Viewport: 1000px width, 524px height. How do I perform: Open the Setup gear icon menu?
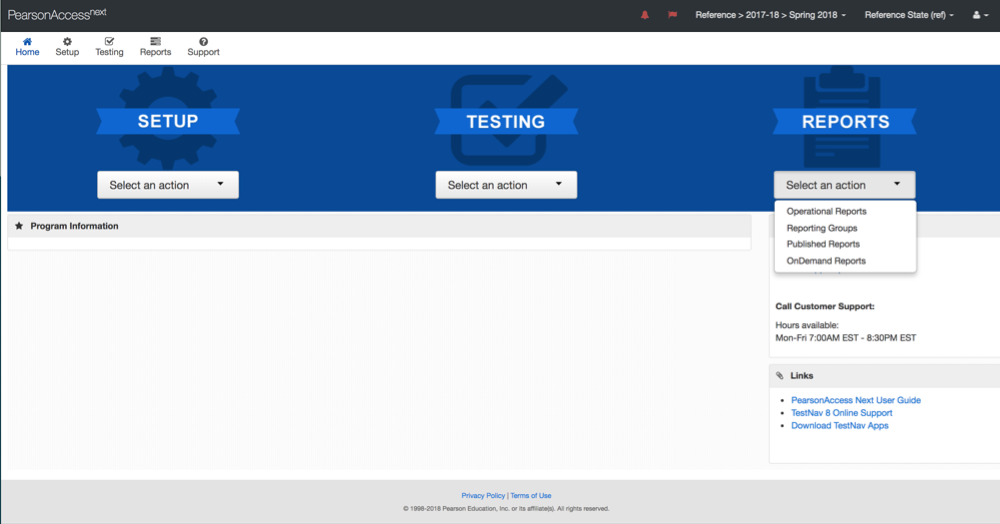pyautogui.click(x=67, y=41)
